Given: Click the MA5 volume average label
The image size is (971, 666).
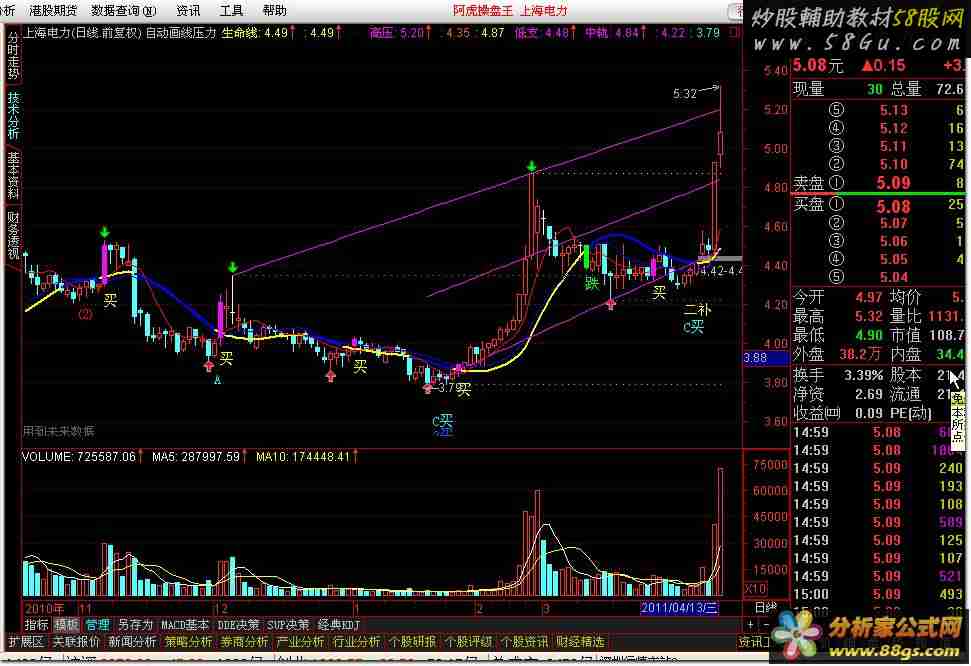Looking at the screenshot, I should pos(199,457).
